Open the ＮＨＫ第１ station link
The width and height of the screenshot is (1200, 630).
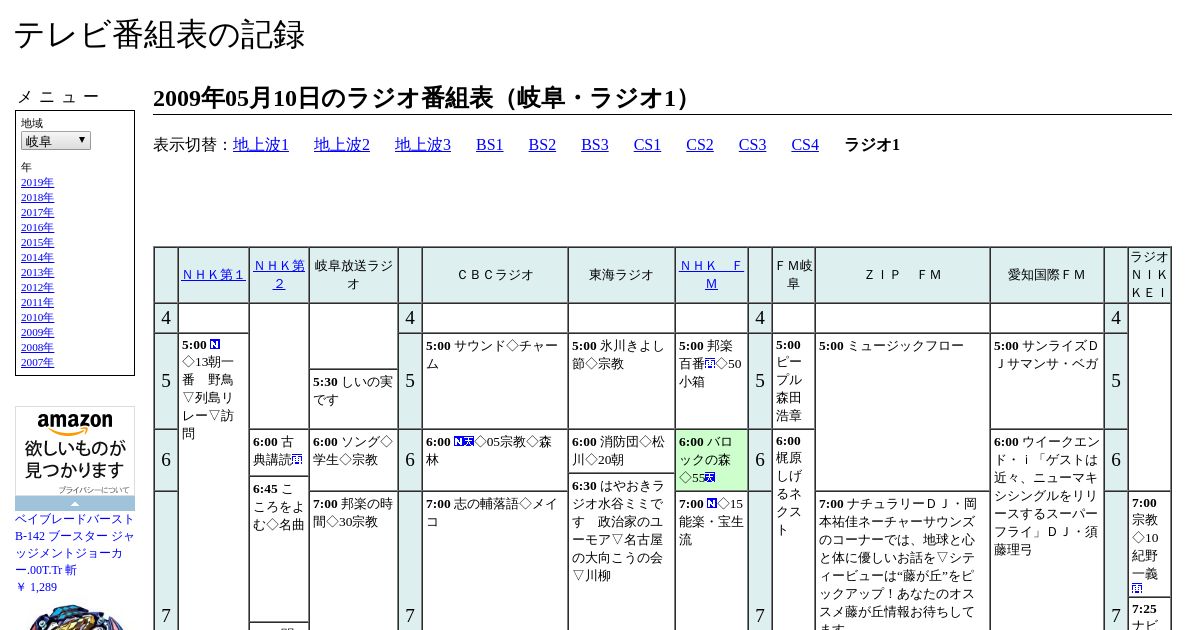[x=213, y=275]
